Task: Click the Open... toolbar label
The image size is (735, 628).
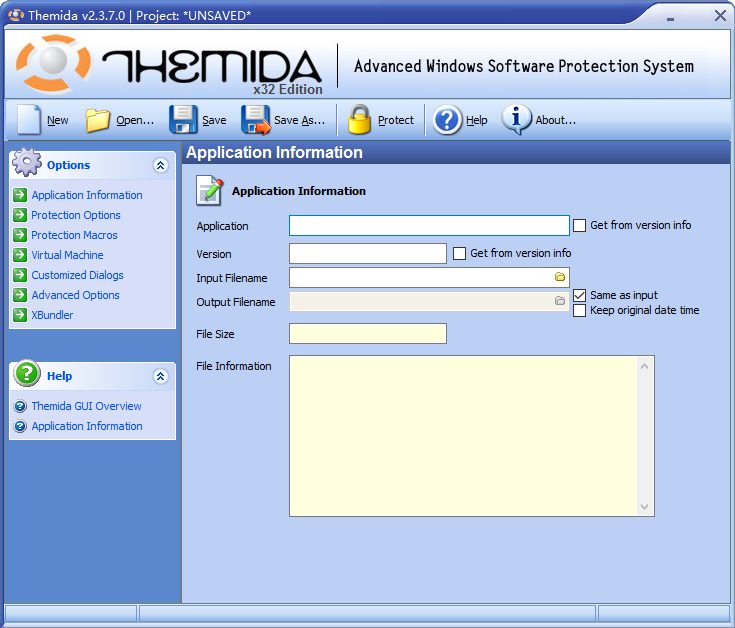Action: pyautogui.click(x=135, y=120)
